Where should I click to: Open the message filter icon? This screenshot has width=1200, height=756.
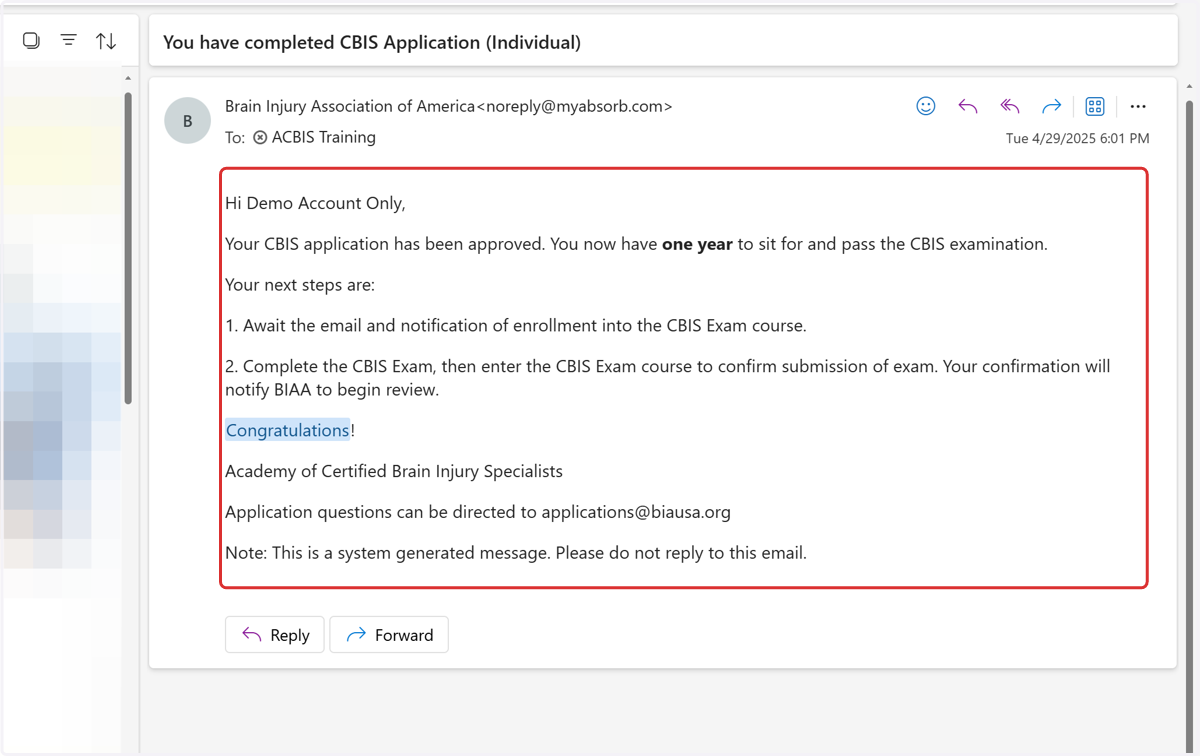point(68,41)
